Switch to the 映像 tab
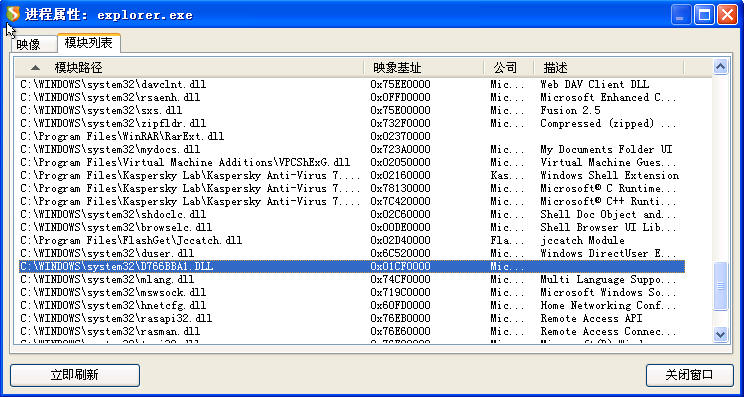 point(33,44)
